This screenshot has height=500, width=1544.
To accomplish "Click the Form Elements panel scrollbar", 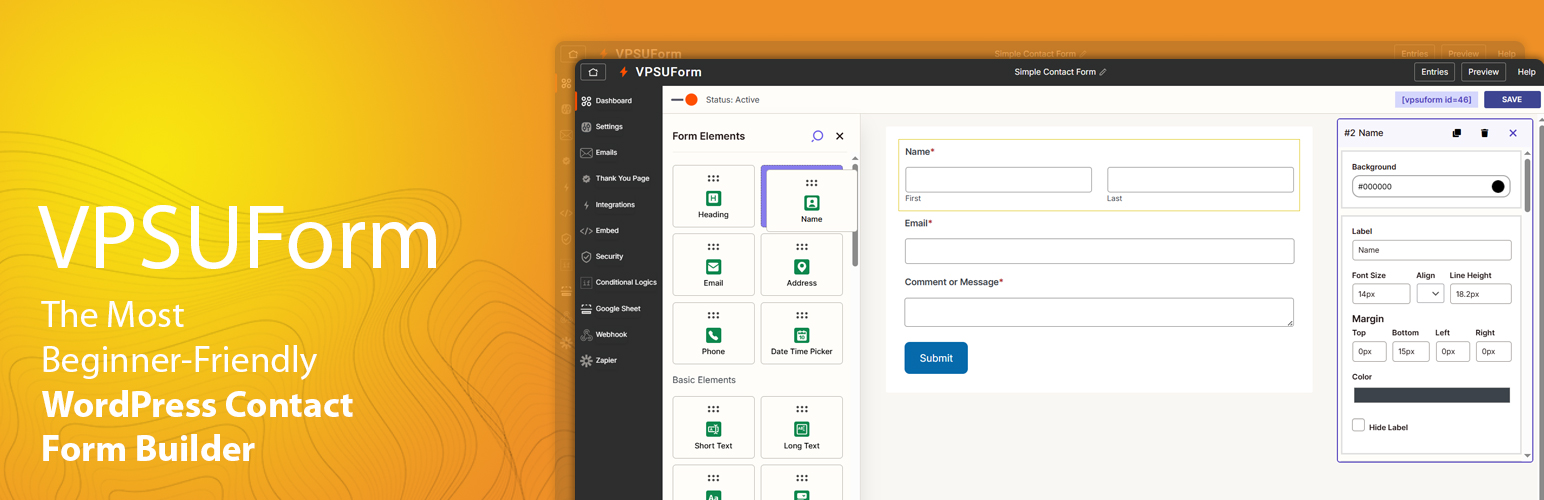I will 854,213.
